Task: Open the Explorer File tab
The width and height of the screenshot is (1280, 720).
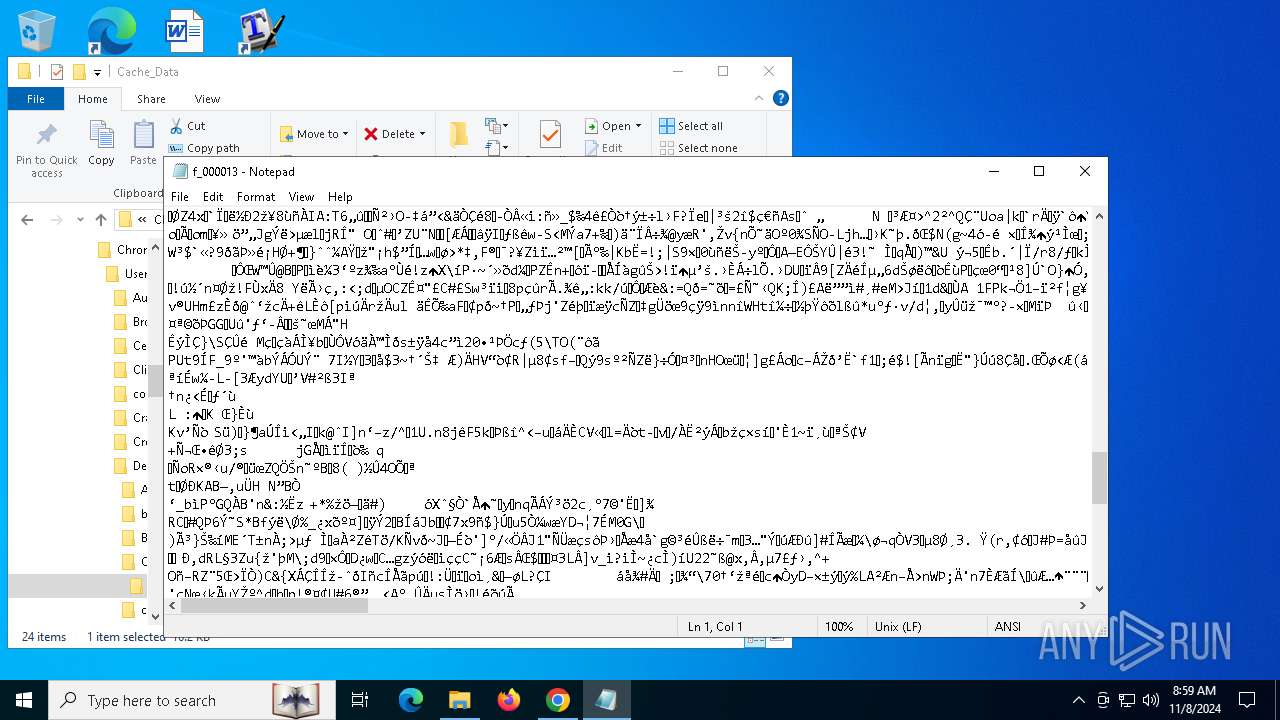Action: 36,99
